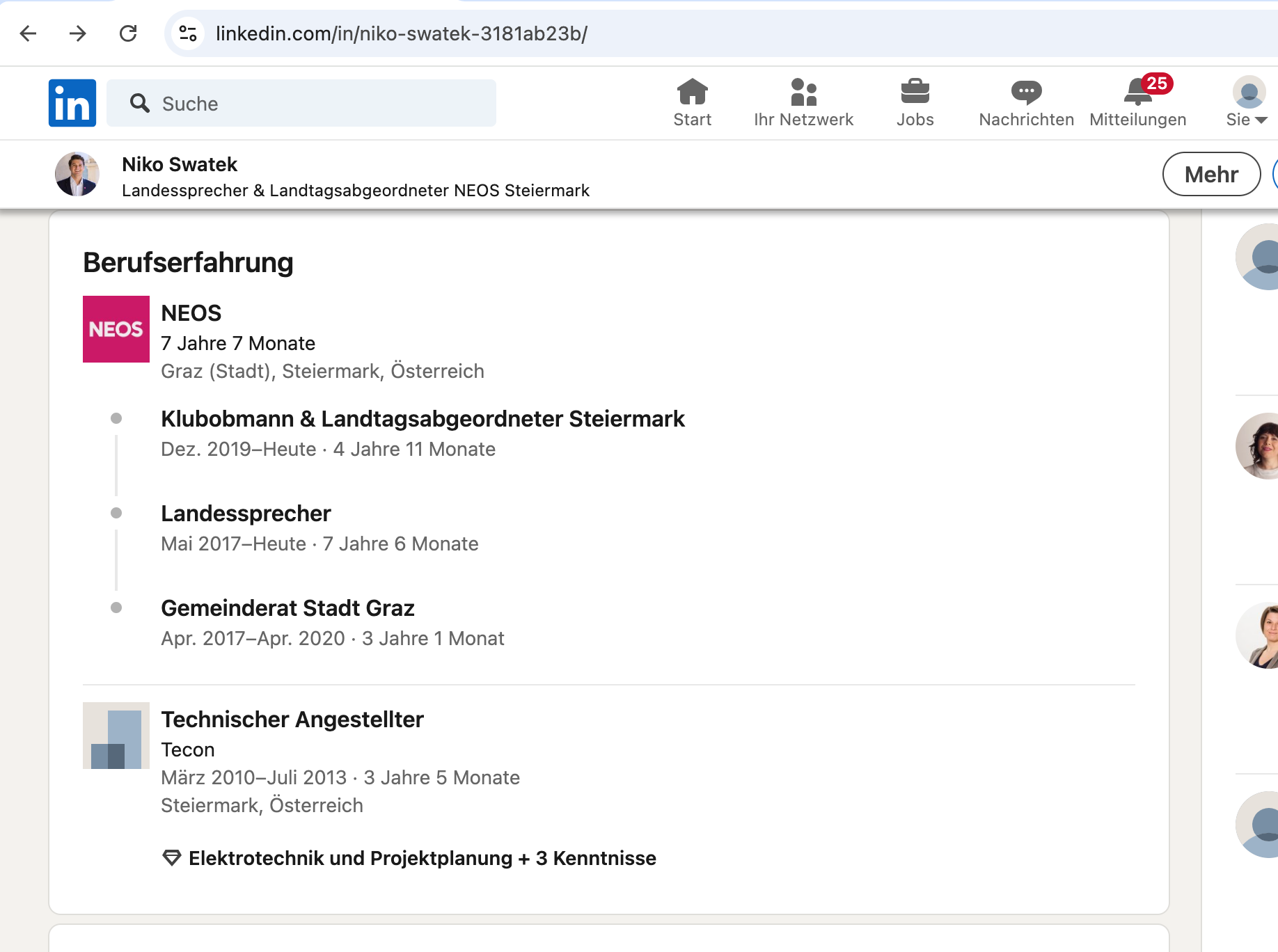Click the Apr. 2017–Apr. 2020 date text
1278x952 pixels.
(x=253, y=639)
